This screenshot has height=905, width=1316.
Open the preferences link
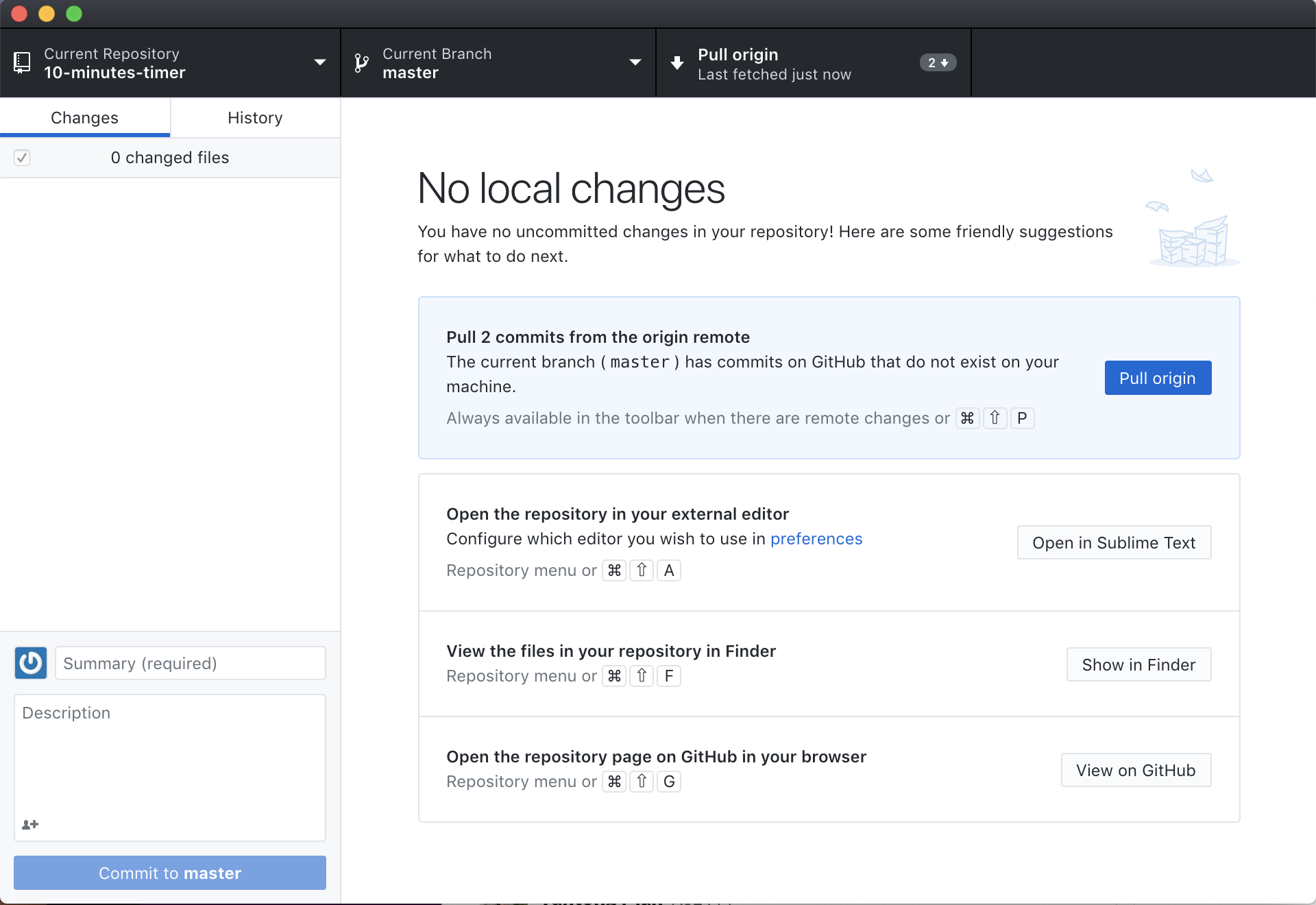coord(816,539)
